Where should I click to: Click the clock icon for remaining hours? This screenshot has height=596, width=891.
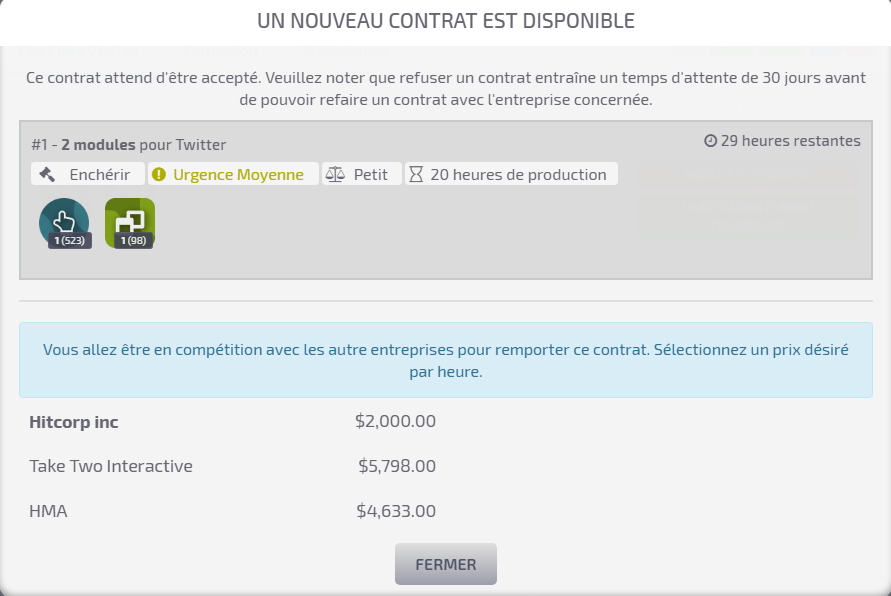click(x=711, y=141)
